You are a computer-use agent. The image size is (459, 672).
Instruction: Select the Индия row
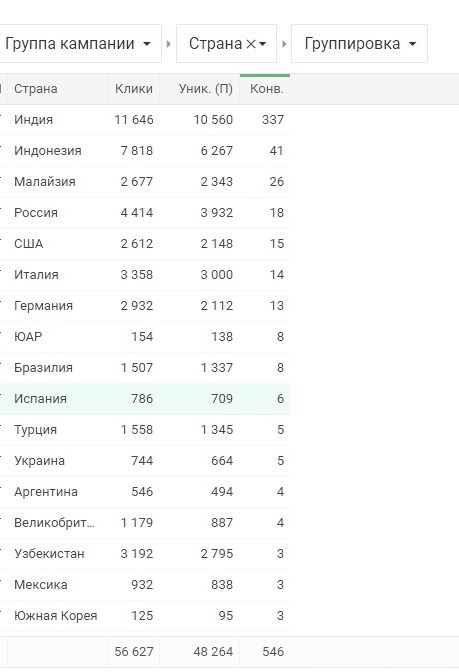click(145, 120)
